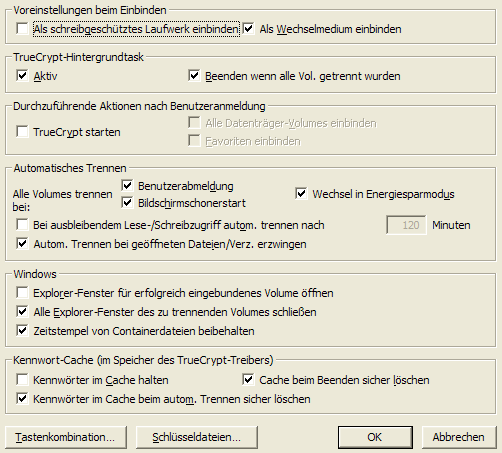Viewport: 502px width, 453px height.
Task: Click 'Voreinstellungen beim Einbinden' group title
Action: (x=90, y=10)
